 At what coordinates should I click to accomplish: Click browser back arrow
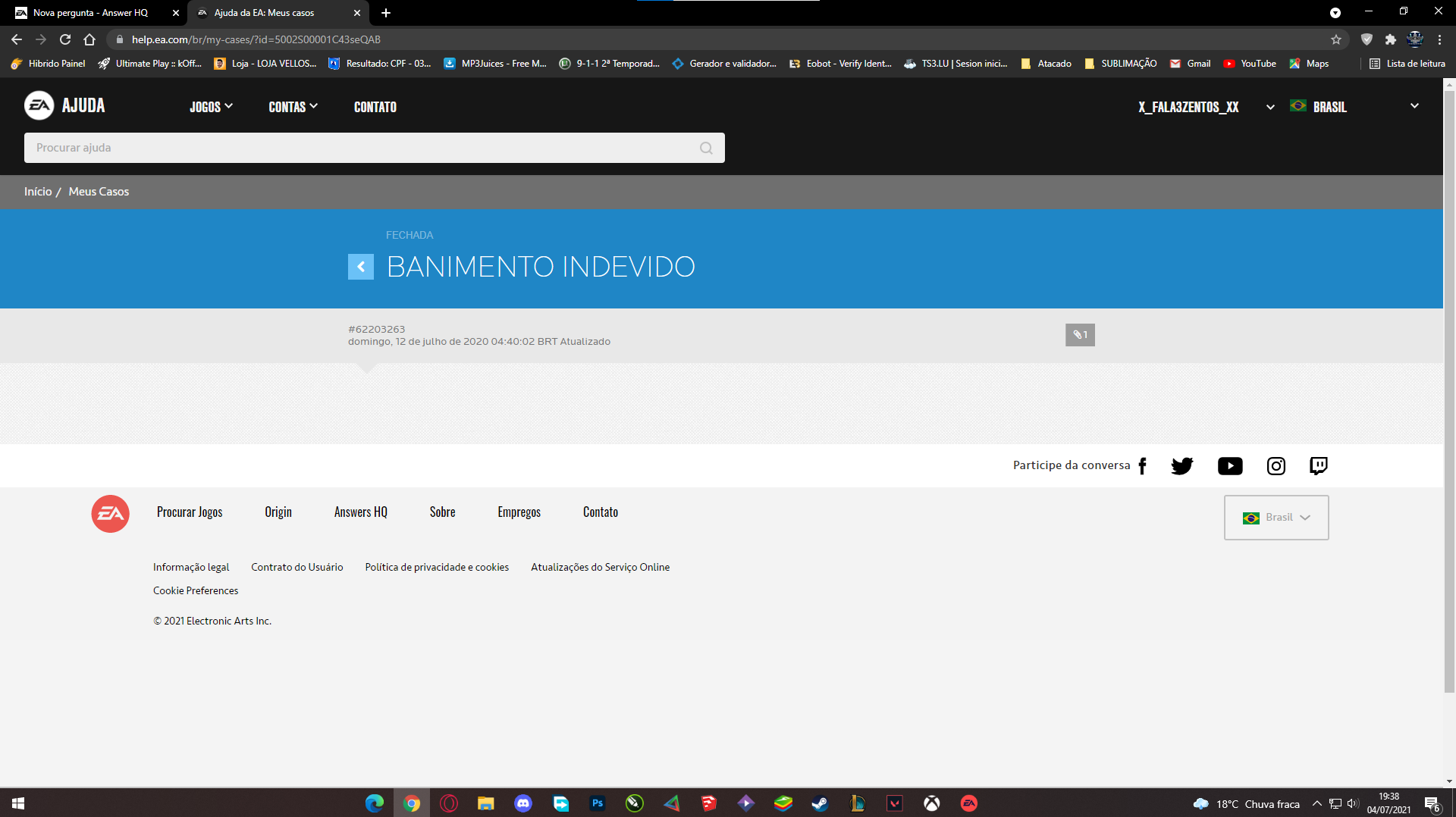point(17,39)
